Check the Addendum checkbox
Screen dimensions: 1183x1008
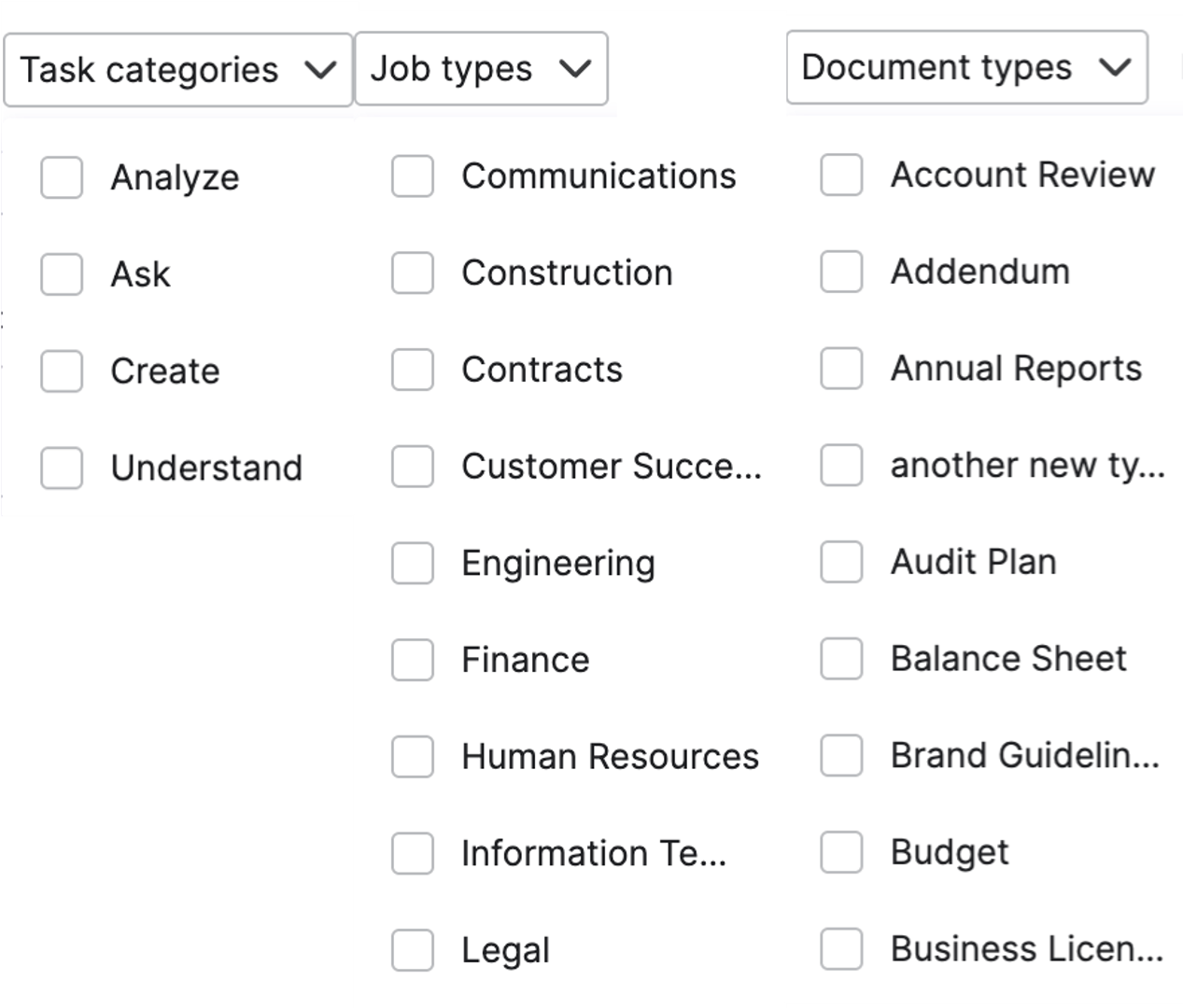tap(841, 272)
